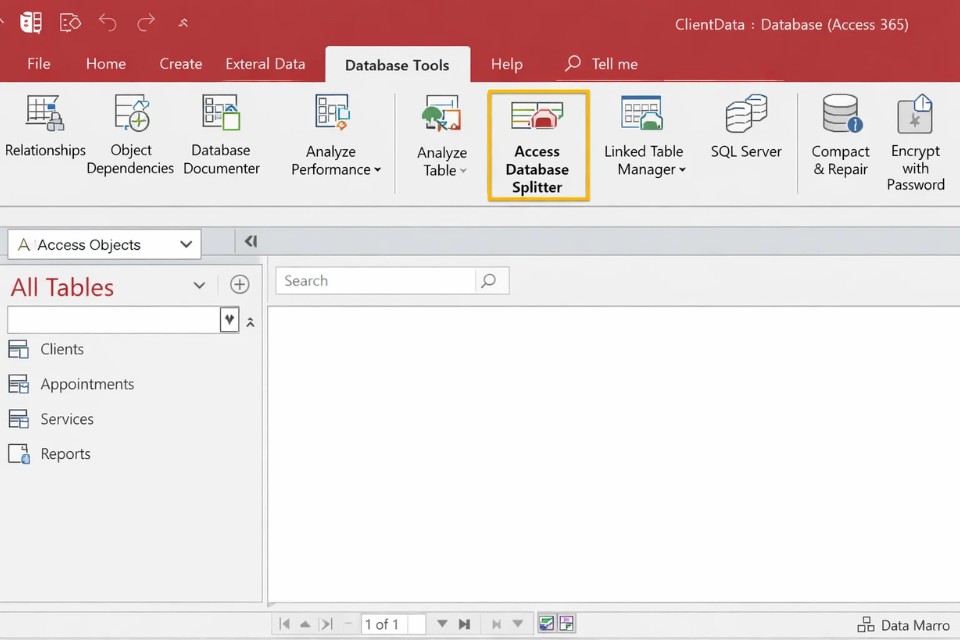
Task: Click the Undo arrow in title bar
Action: click(x=108, y=22)
